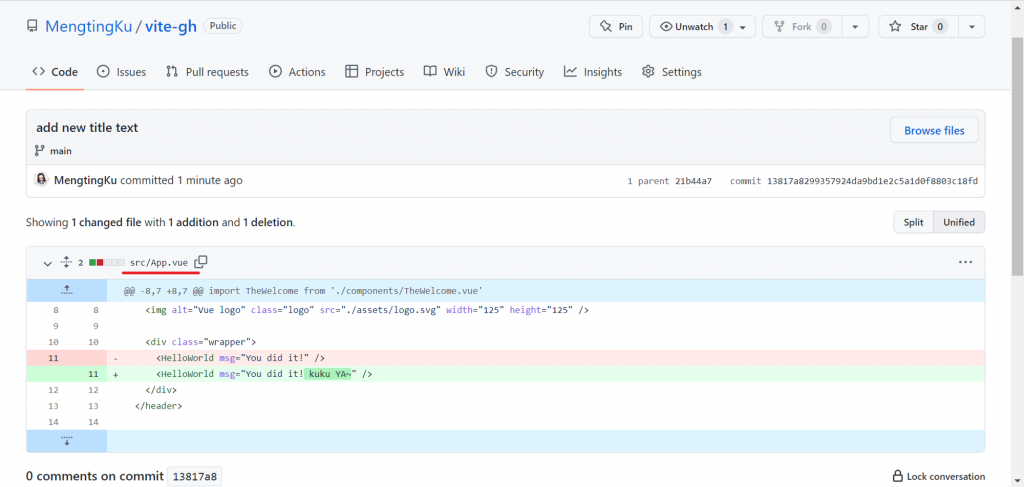The height and width of the screenshot is (487, 1024).
Task: Expand diff lines upward
Action: 67,291
